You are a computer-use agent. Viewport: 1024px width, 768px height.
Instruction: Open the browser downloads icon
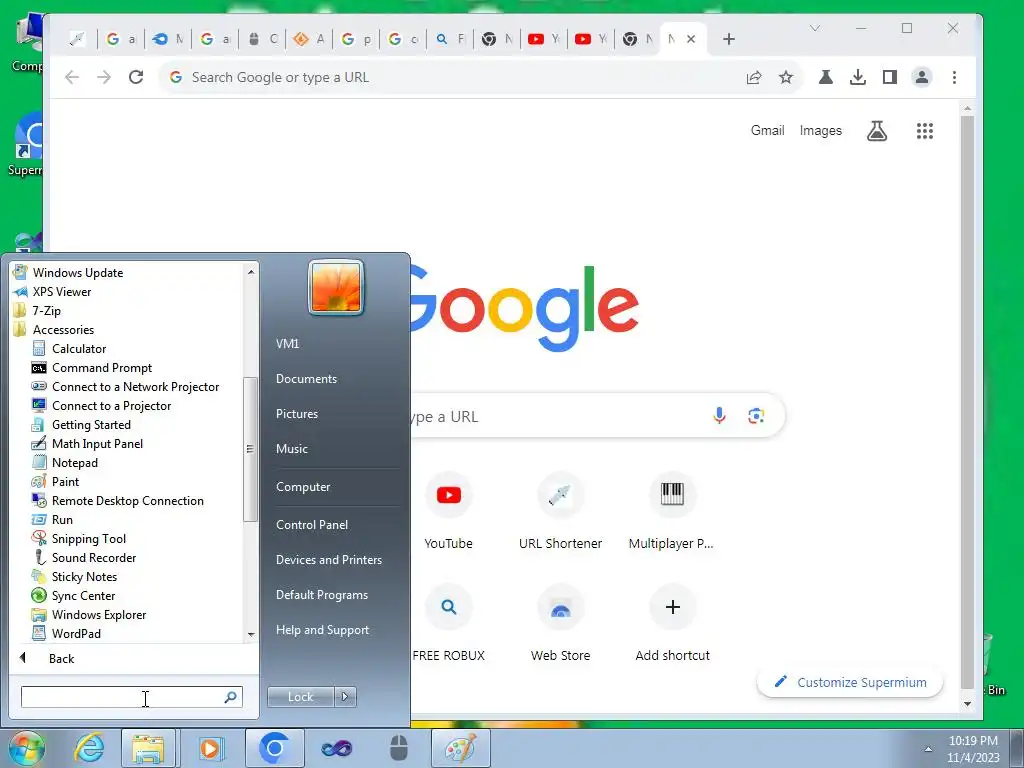coord(857,77)
